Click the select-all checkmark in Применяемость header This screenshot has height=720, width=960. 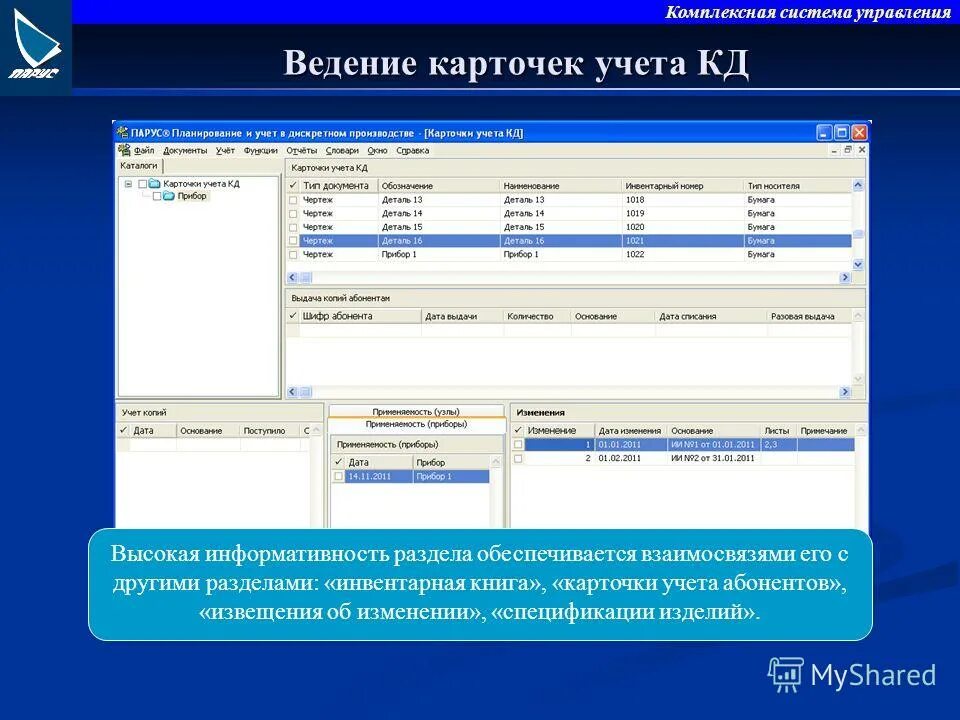(339, 462)
